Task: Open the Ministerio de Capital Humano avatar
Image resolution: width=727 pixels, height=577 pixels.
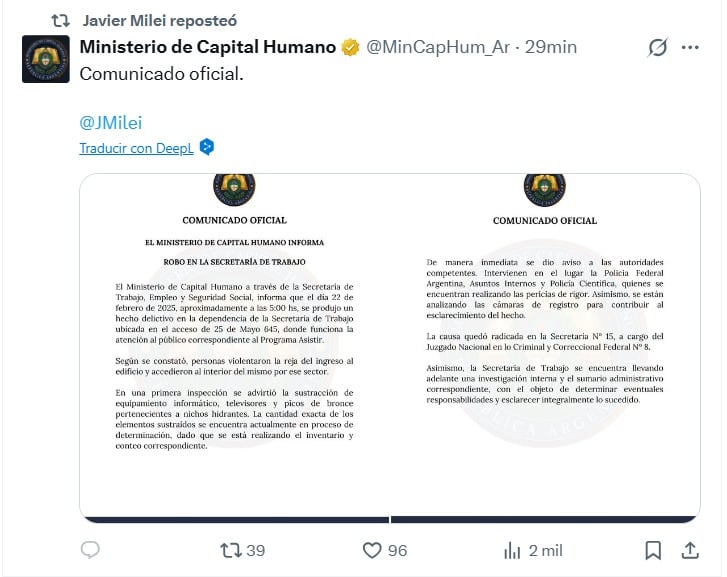Action: pyautogui.click(x=46, y=59)
